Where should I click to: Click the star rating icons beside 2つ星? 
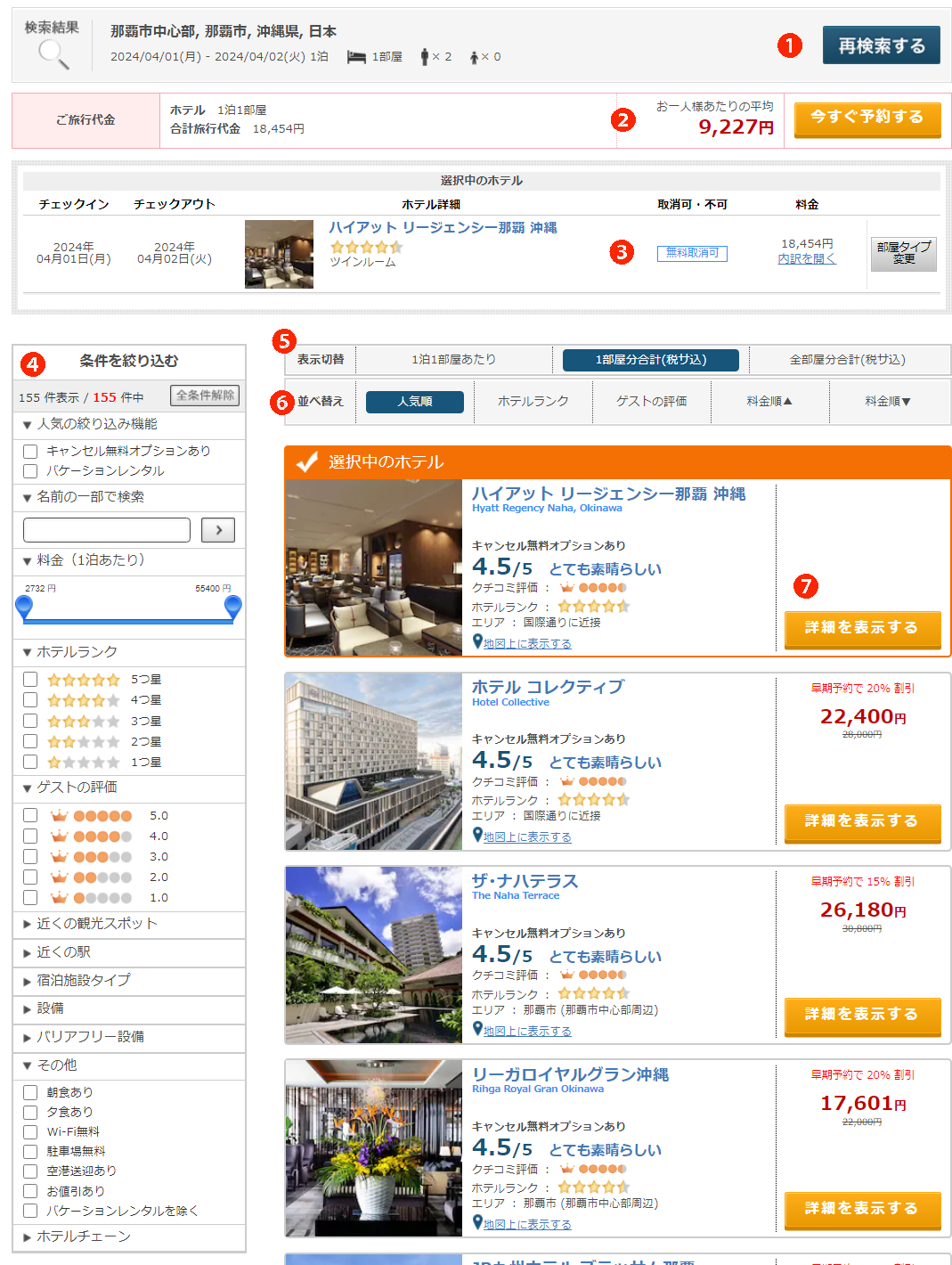[83, 741]
